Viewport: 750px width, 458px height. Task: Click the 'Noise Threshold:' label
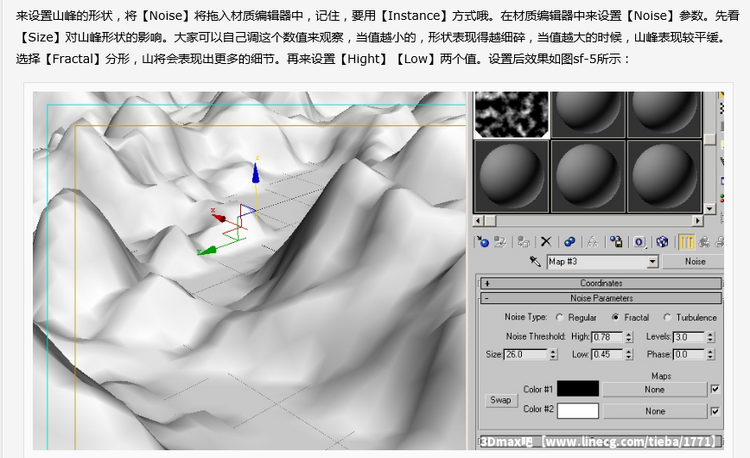[x=536, y=337]
